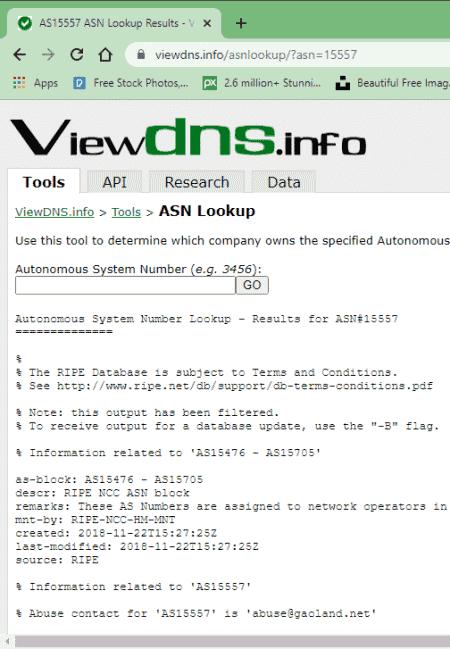Viewport: 450px width, 649px height.
Task: Follow the ViewDNS.info breadcrumb link
Action: coord(55,212)
